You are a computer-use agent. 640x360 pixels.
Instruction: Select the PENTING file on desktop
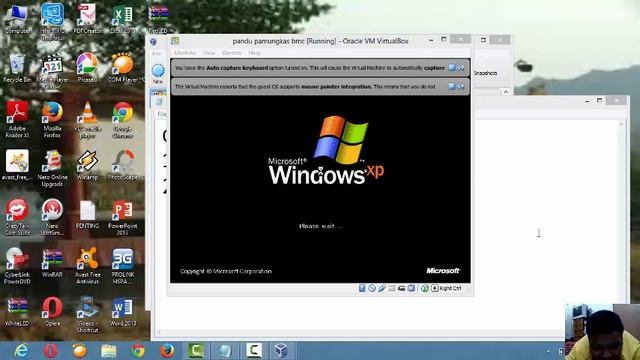tap(87, 214)
